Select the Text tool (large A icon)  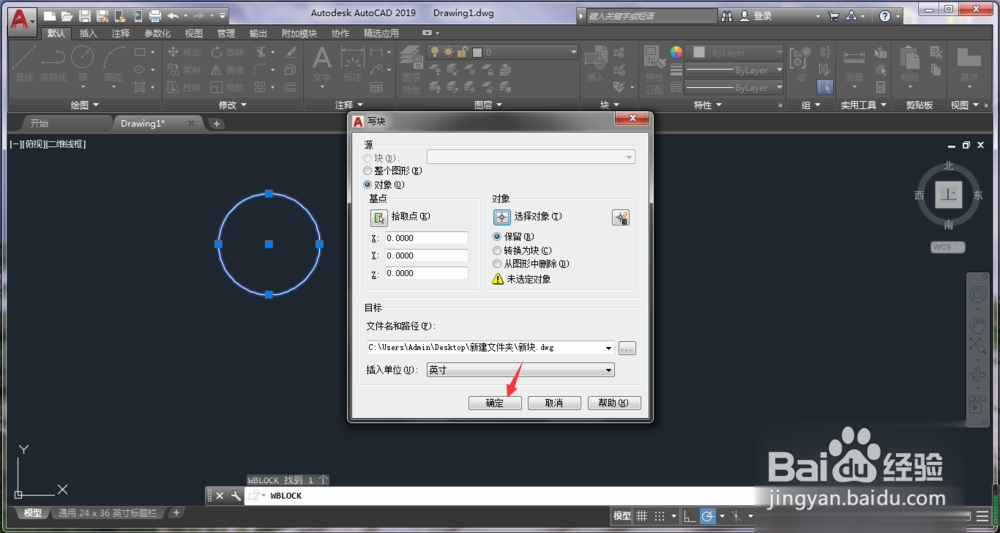coord(322,64)
